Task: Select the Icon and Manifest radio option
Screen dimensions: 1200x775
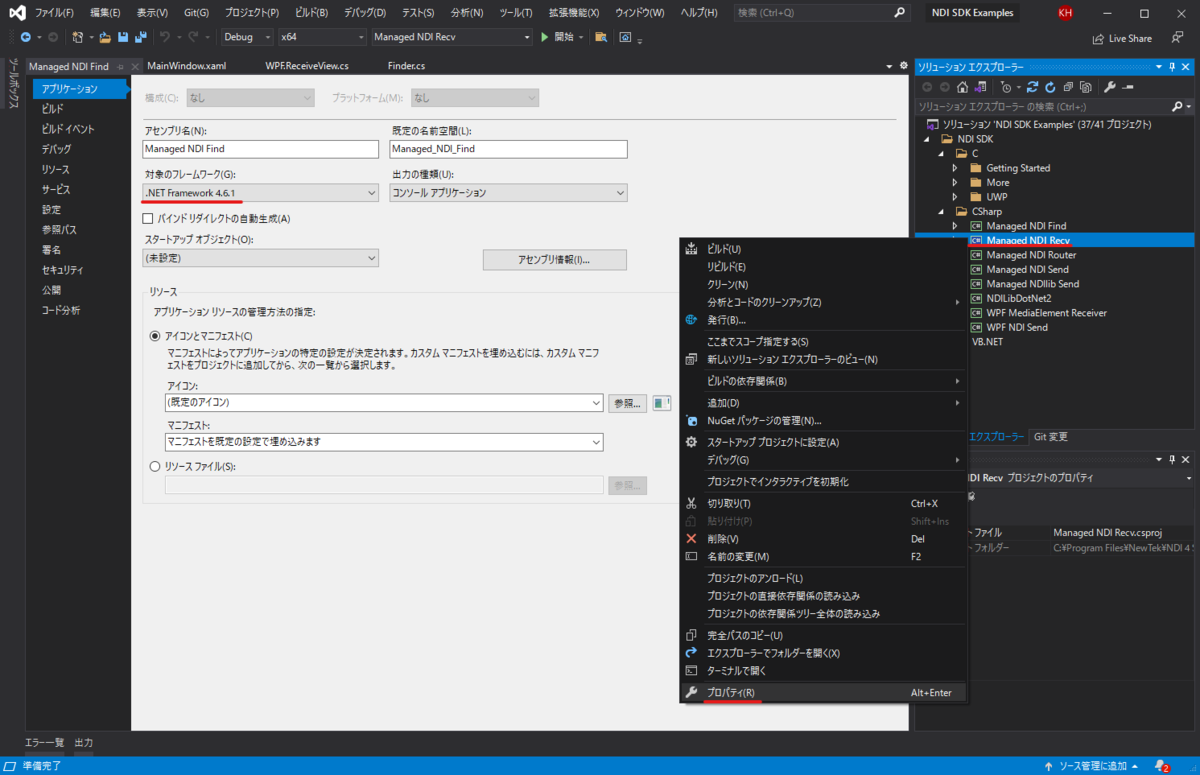Action: 154,336
